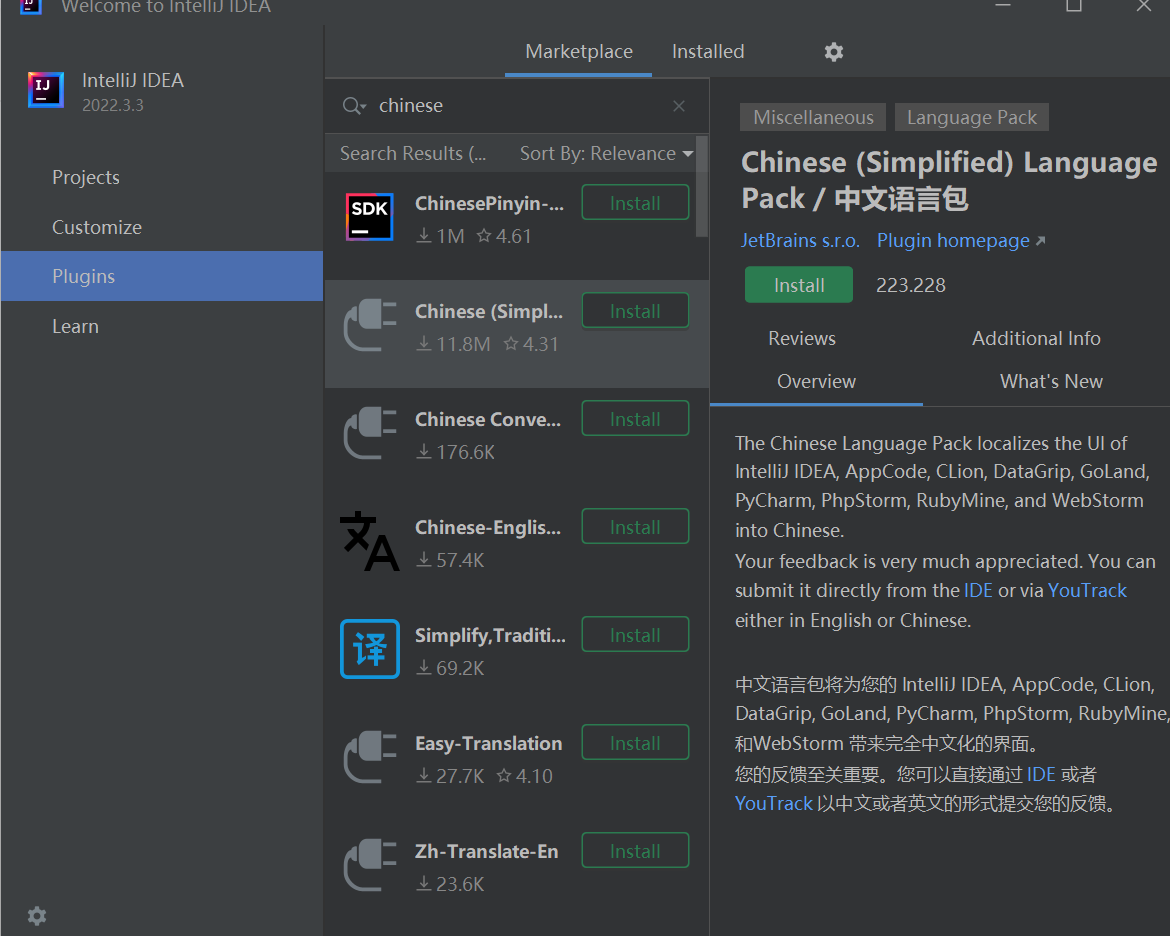Click the 176.6K downloads count
This screenshot has height=936, width=1170.
(x=456, y=452)
